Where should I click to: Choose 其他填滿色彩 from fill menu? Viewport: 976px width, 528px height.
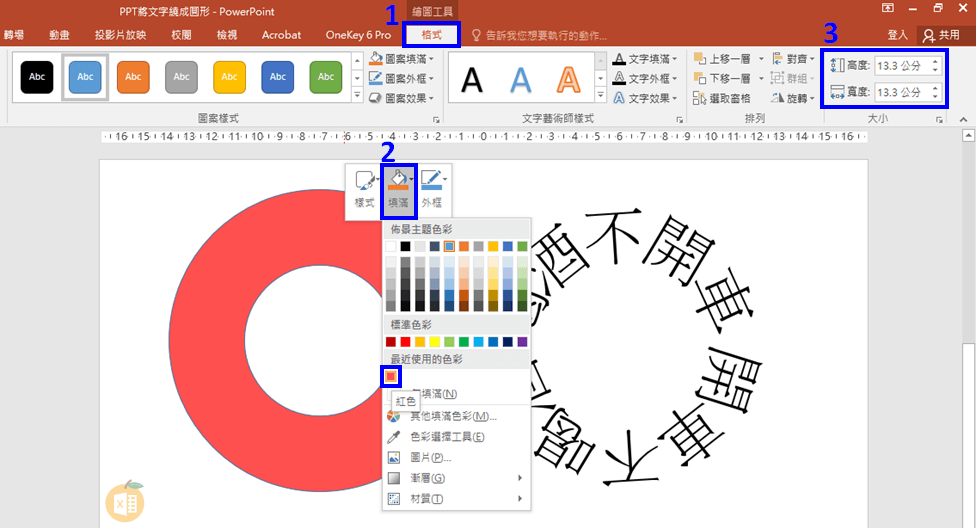tap(453, 416)
